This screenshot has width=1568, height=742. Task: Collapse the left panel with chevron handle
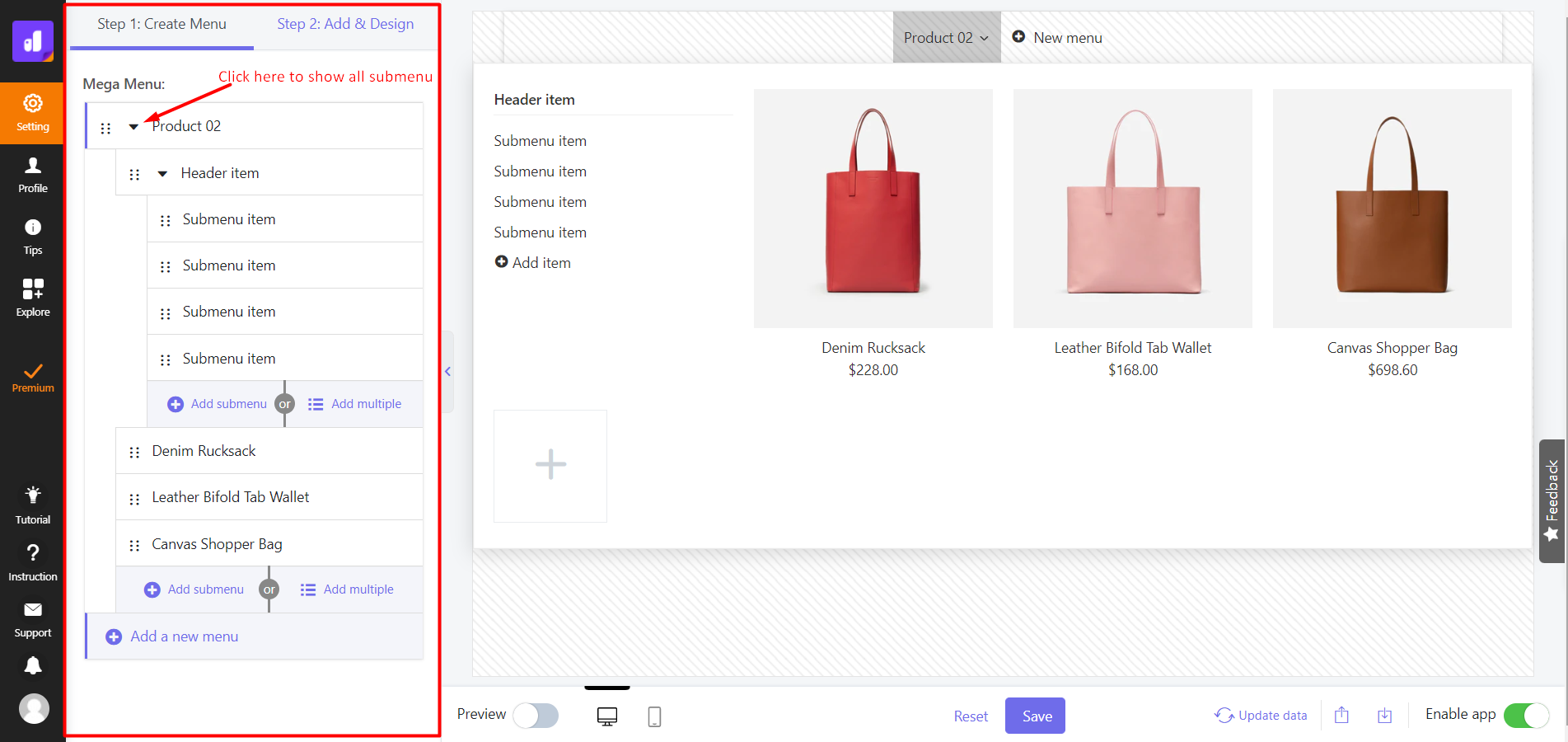pyautogui.click(x=447, y=372)
